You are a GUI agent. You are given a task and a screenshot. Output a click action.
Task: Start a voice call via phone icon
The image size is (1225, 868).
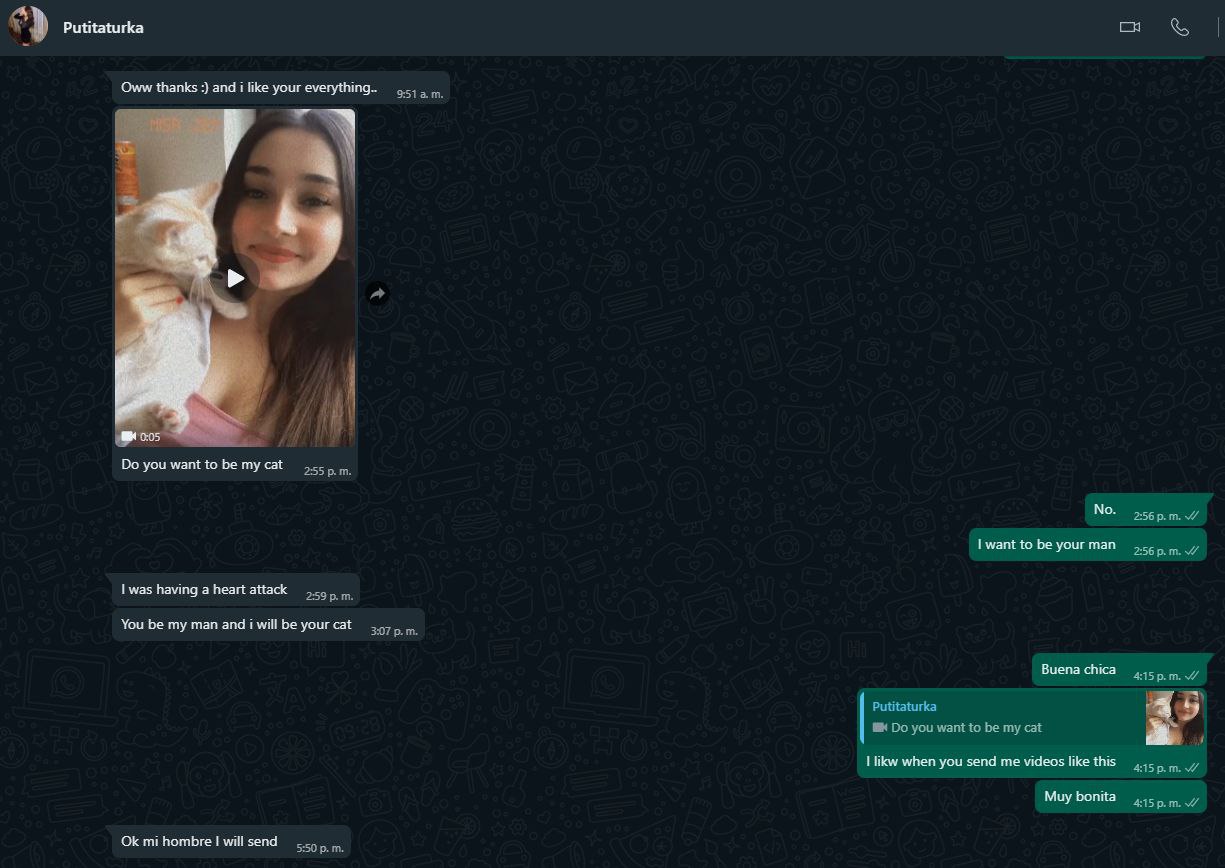(1180, 27)
